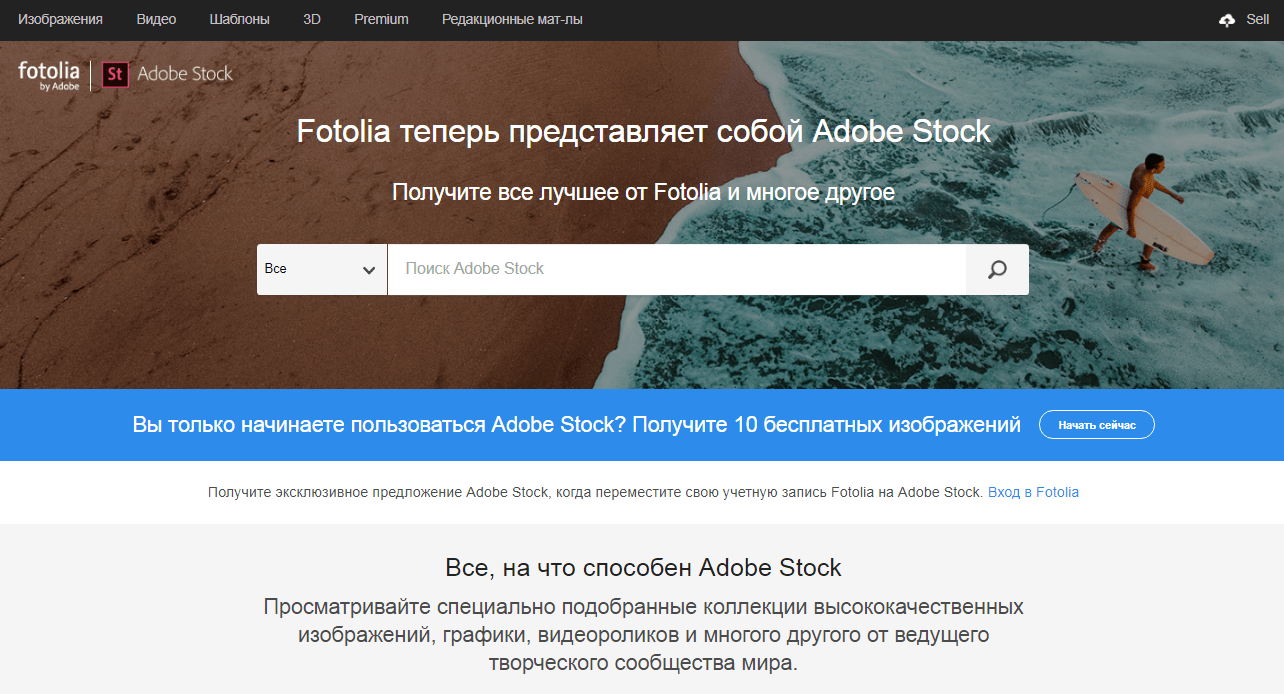Follow the Вход в Fotolia link
1284x694 pixels.
(x=1033, y=492)
